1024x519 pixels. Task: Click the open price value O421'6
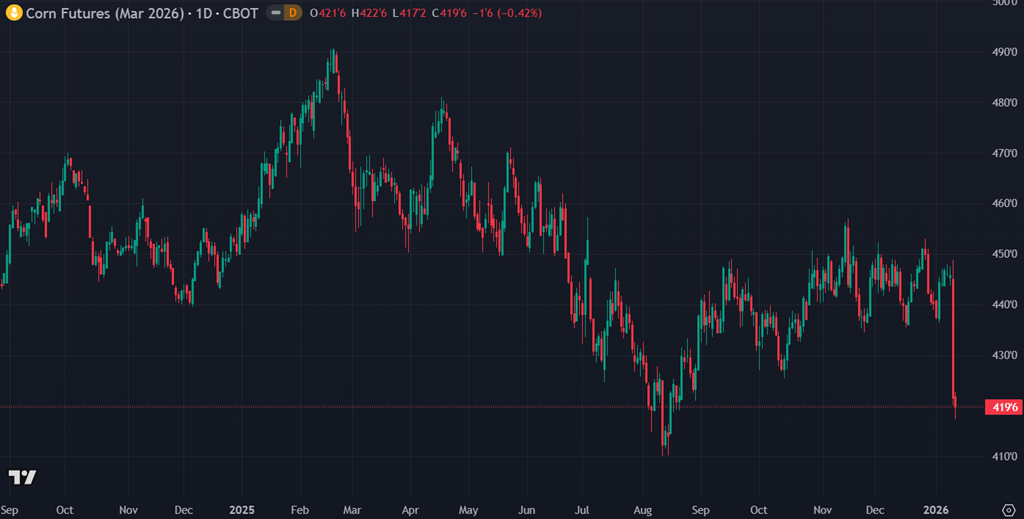328,12
